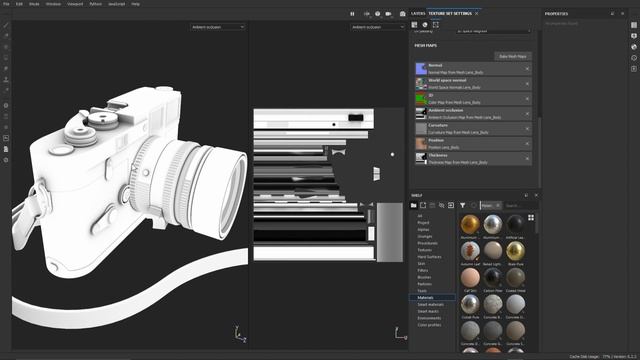This screenshot has width=640, height=360.
Task: Toggle the Shelf folder tree icon
Action: [413, 205]
